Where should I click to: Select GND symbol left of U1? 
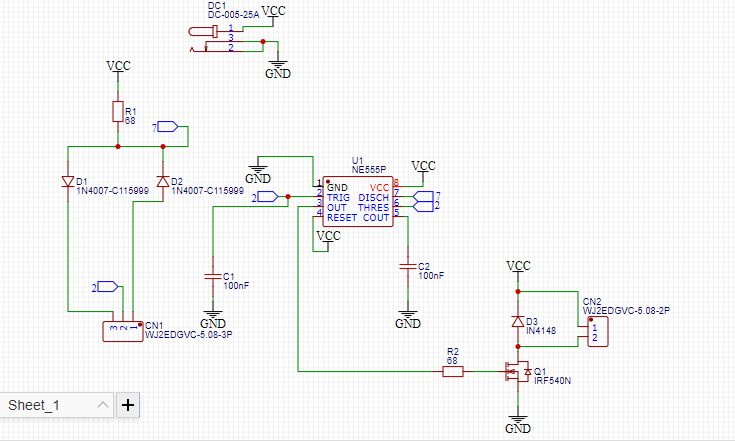[x=258, y=174]
